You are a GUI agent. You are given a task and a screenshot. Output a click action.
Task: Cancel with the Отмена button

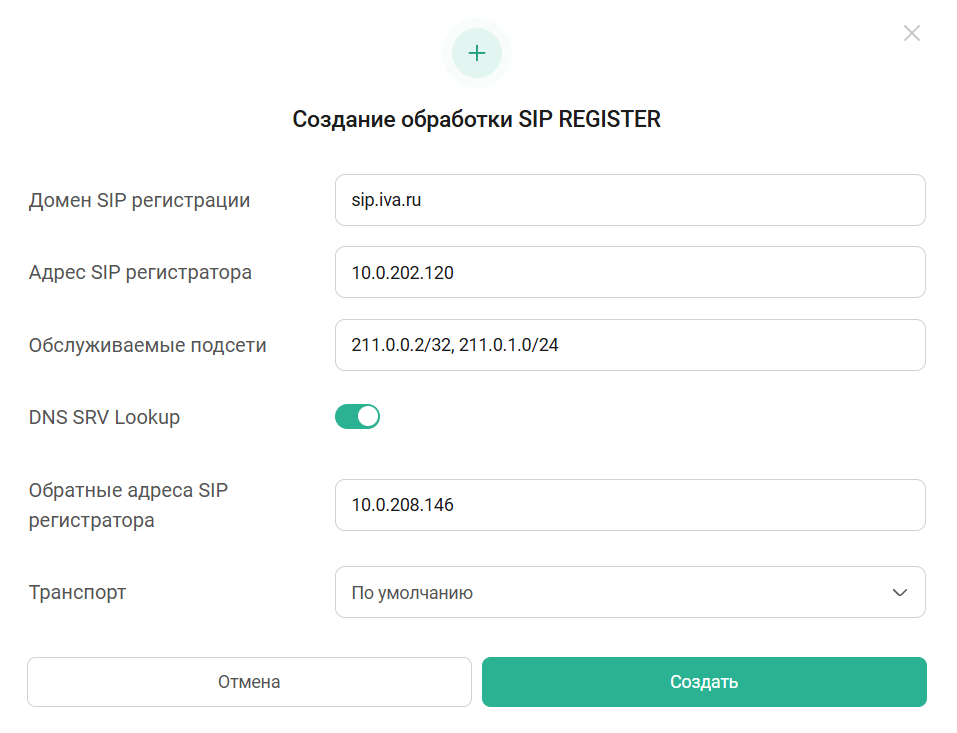pyautogui.click(x=249, y=682)
